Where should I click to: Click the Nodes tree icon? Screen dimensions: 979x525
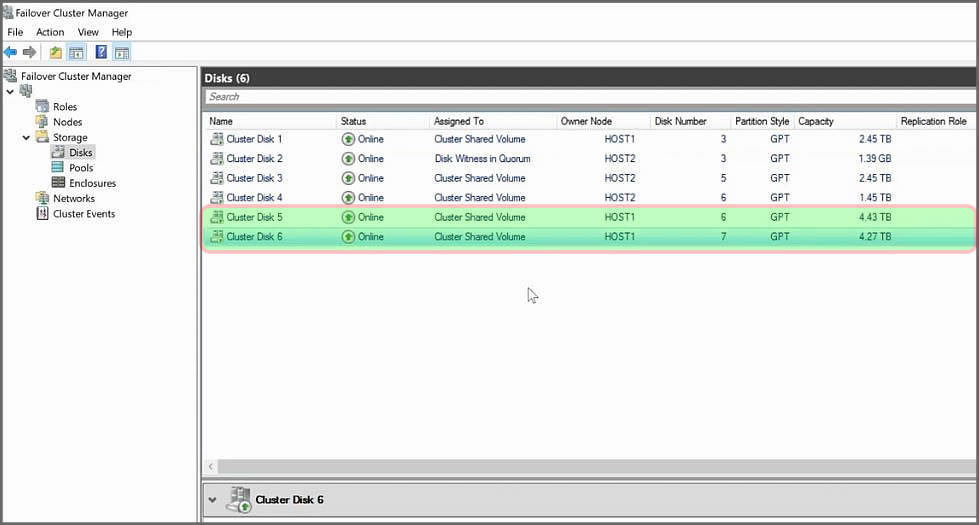(42, 122)
